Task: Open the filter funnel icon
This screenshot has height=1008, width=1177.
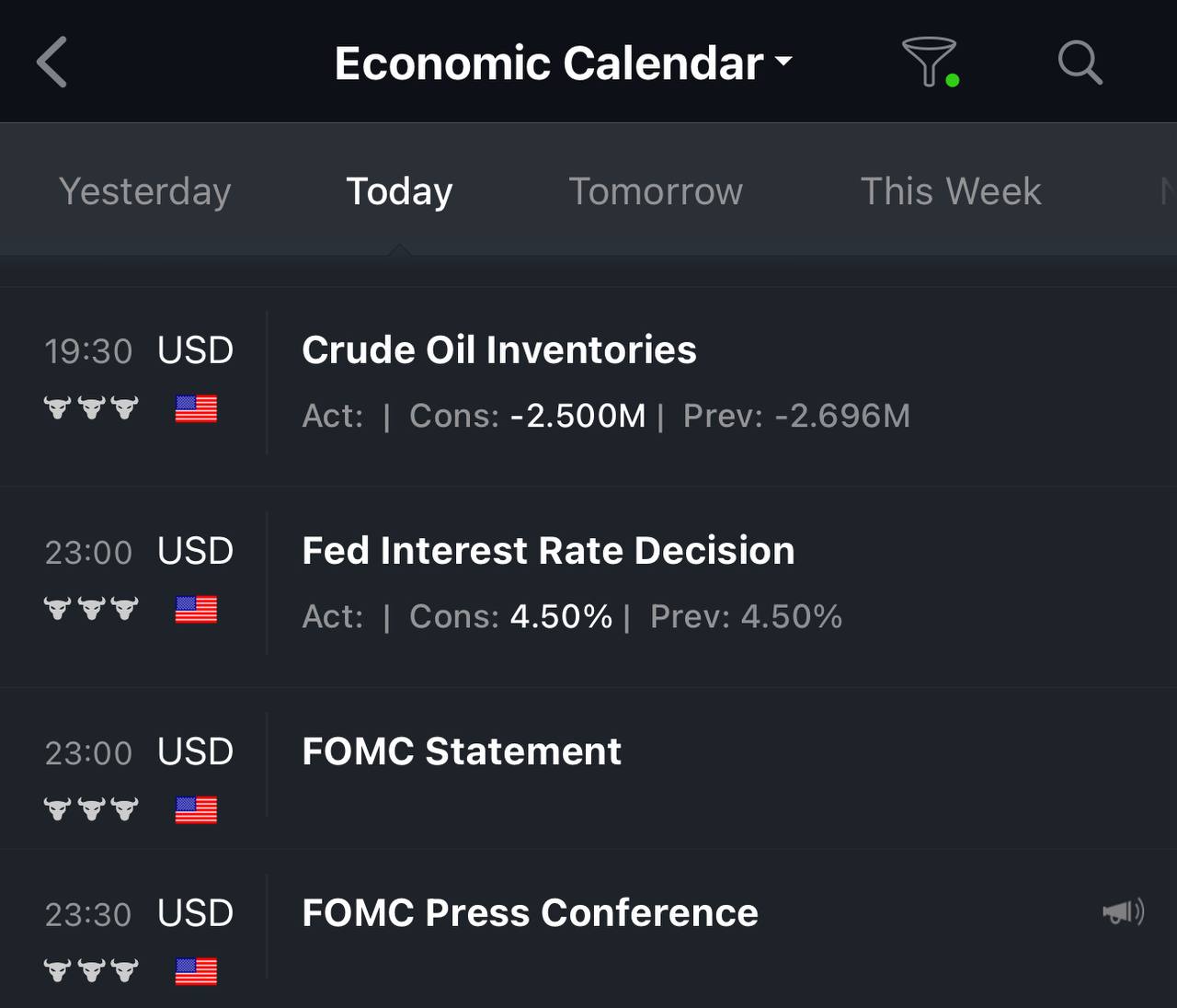Action: coord(930,63)
